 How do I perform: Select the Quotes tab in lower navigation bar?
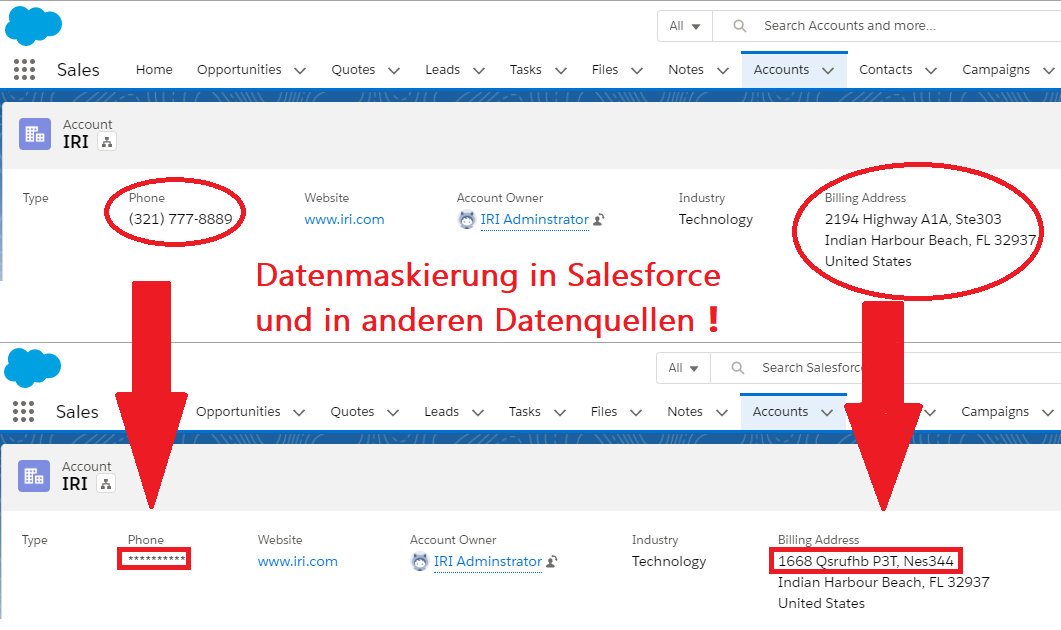pos(352,412)
